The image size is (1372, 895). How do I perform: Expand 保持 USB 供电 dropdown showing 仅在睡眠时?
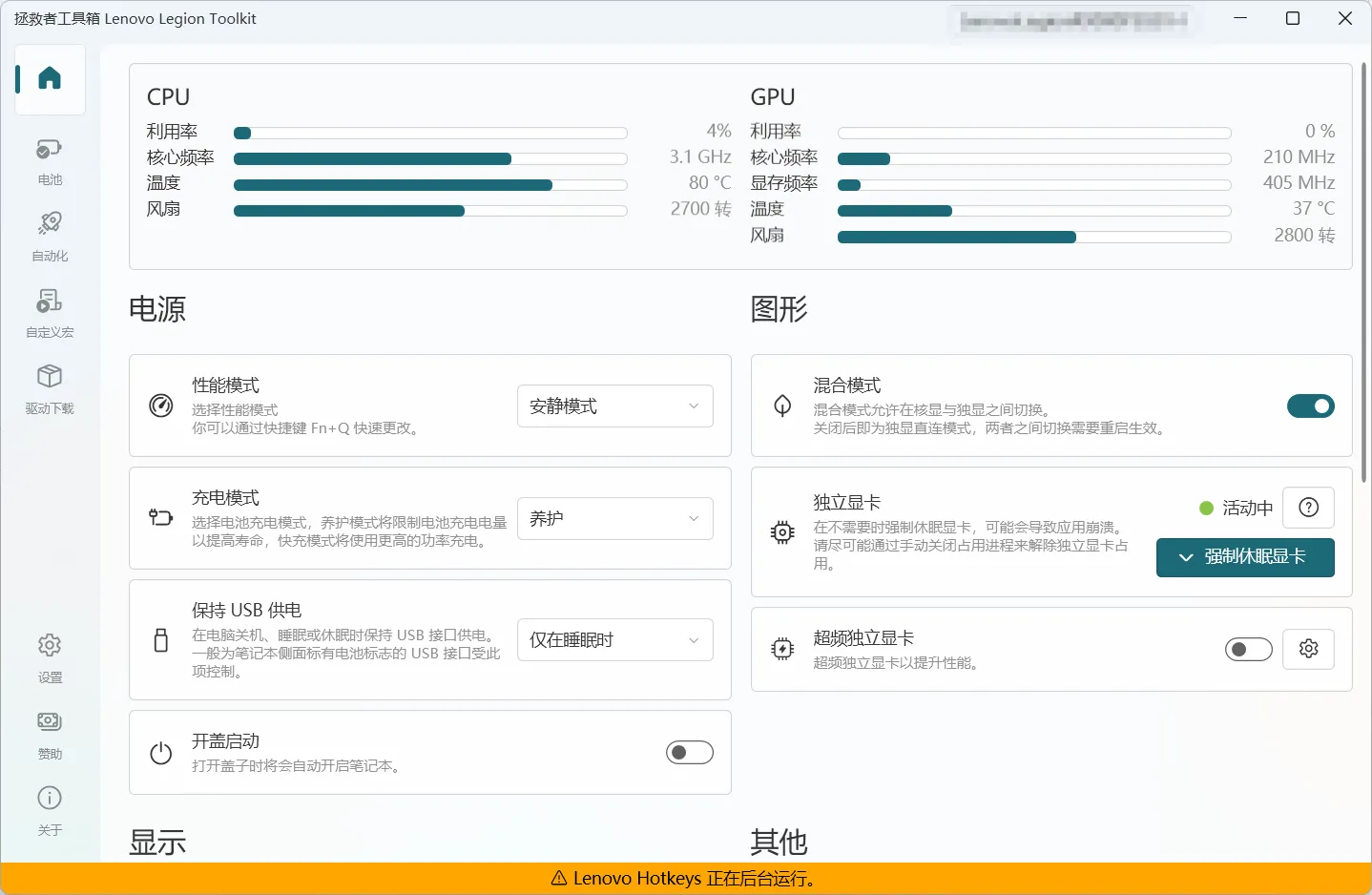coord(614,640)
